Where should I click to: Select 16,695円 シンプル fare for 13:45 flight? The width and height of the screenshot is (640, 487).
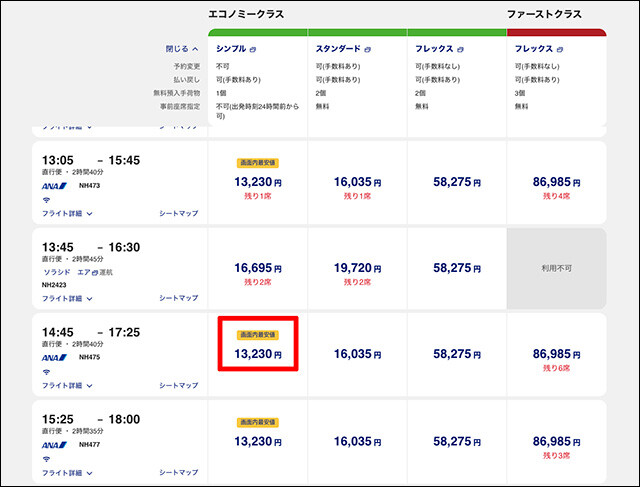(258, 268)
